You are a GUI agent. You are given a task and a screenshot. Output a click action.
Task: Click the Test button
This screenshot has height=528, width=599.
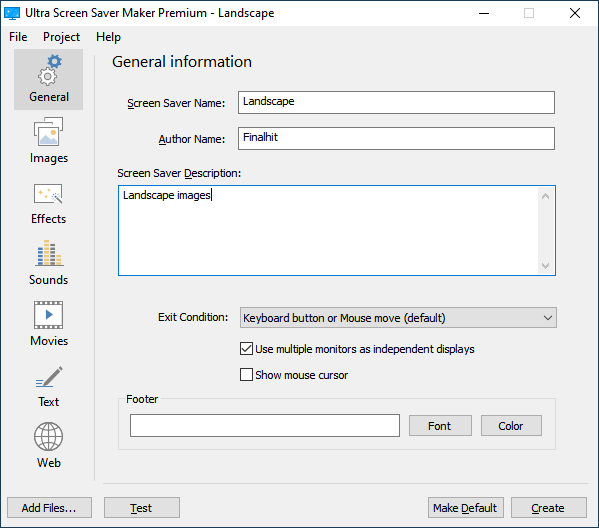click(142, 508)
